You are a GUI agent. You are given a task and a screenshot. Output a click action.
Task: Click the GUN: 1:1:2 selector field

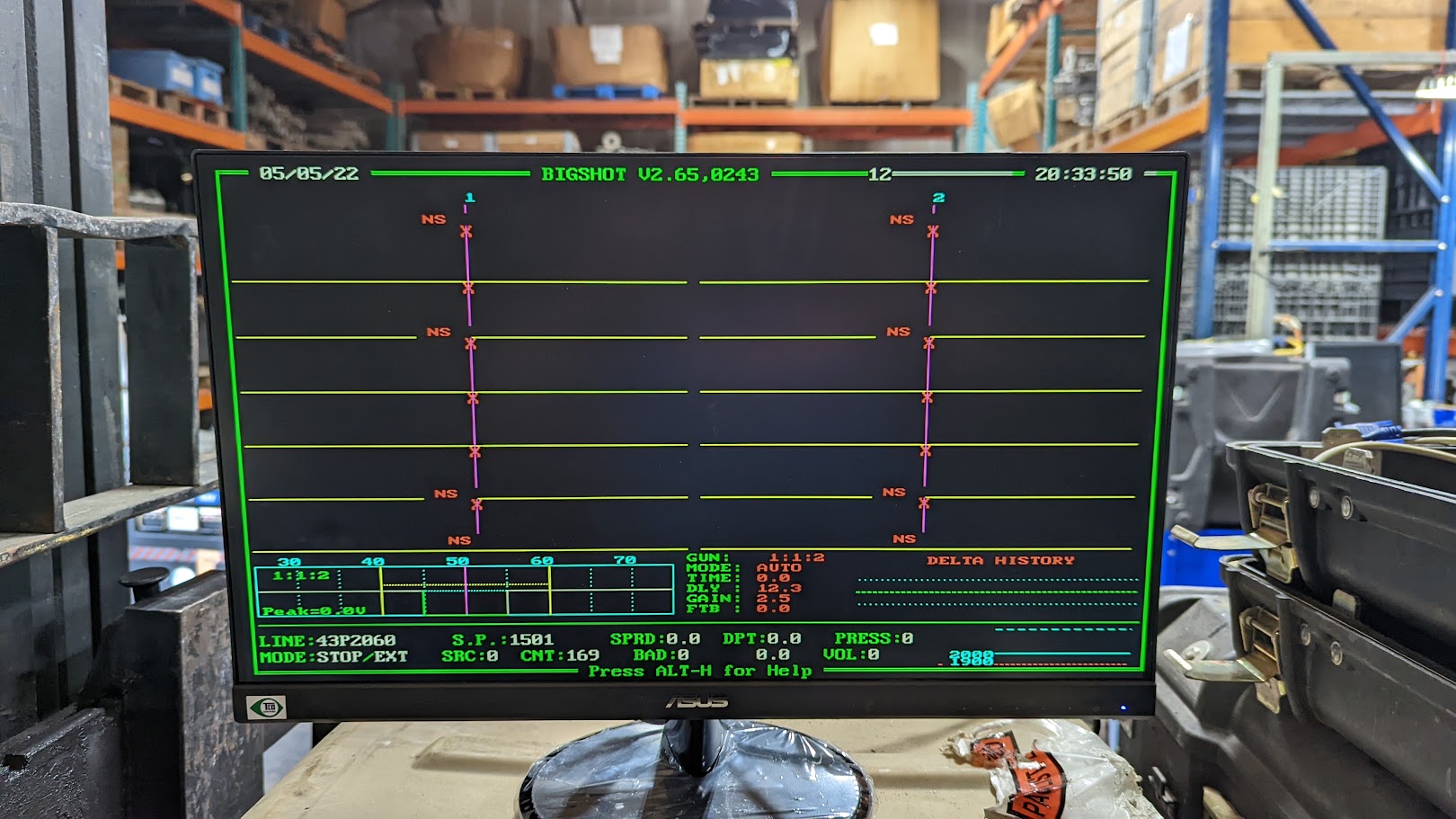(795, 557)
